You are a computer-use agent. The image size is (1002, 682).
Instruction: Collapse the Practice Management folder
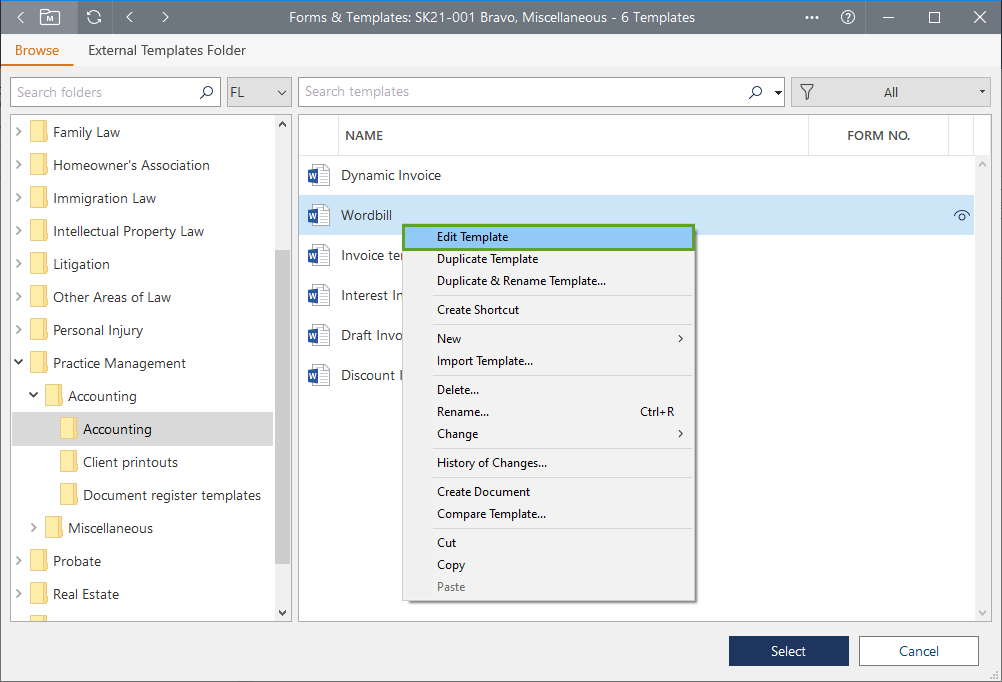(x=19, y=363)
